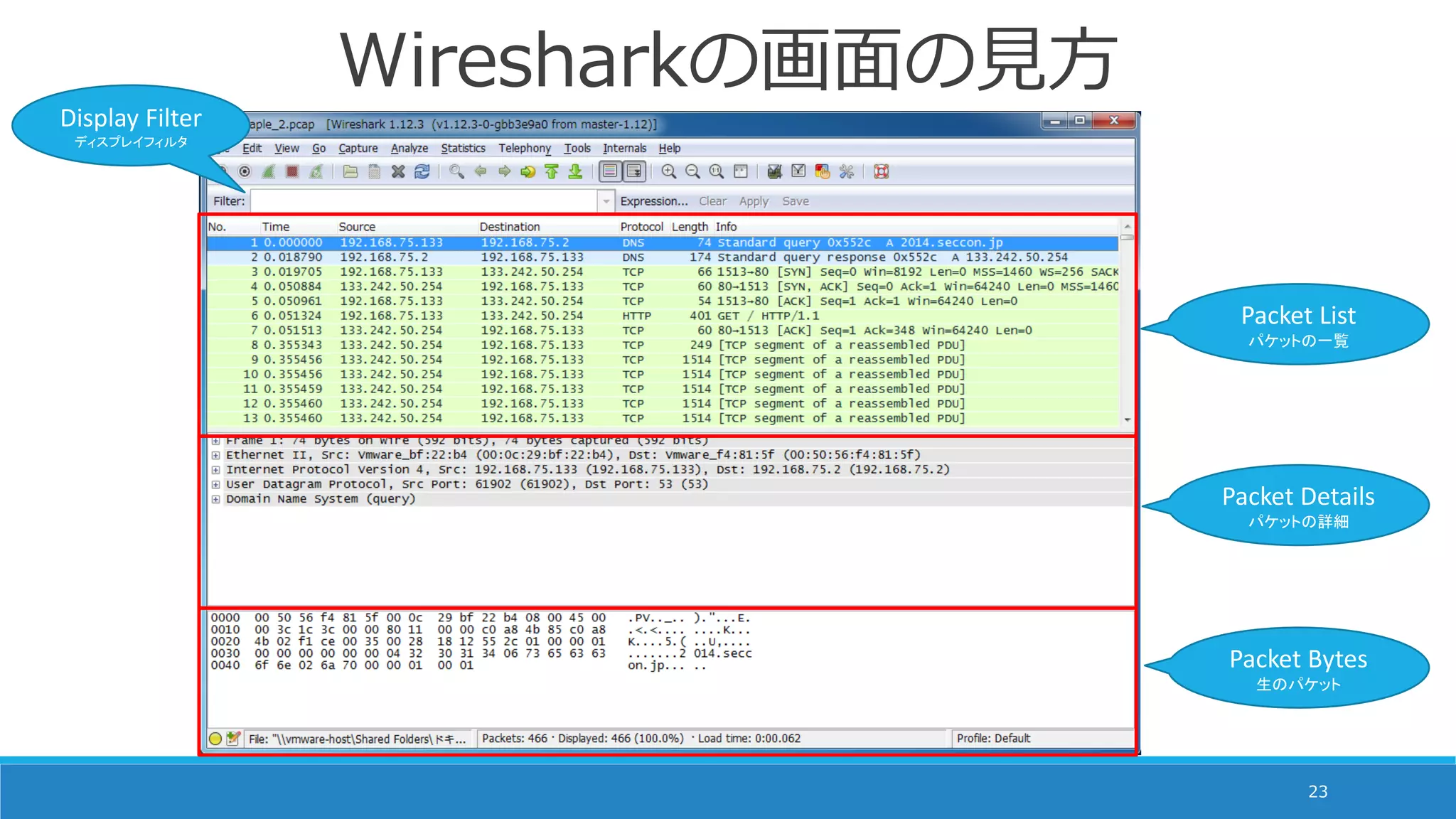Viewport: 1456px width, 819px height.
Task: Click hex offset 0000 bytes row
Action: [481, 618]
